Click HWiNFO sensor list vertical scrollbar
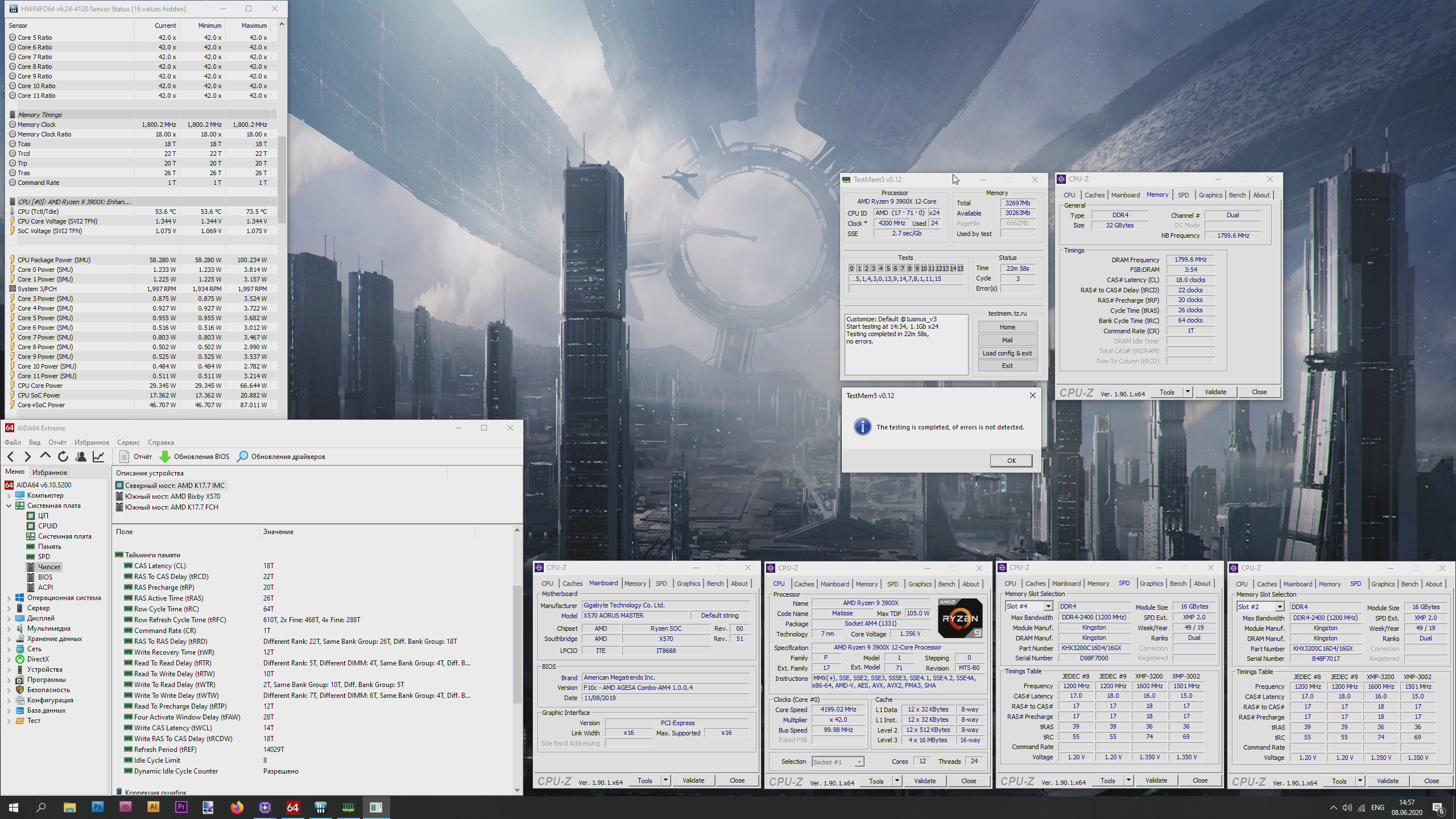The height and width of the screenshot is (819, 1456). pos(281,179)
